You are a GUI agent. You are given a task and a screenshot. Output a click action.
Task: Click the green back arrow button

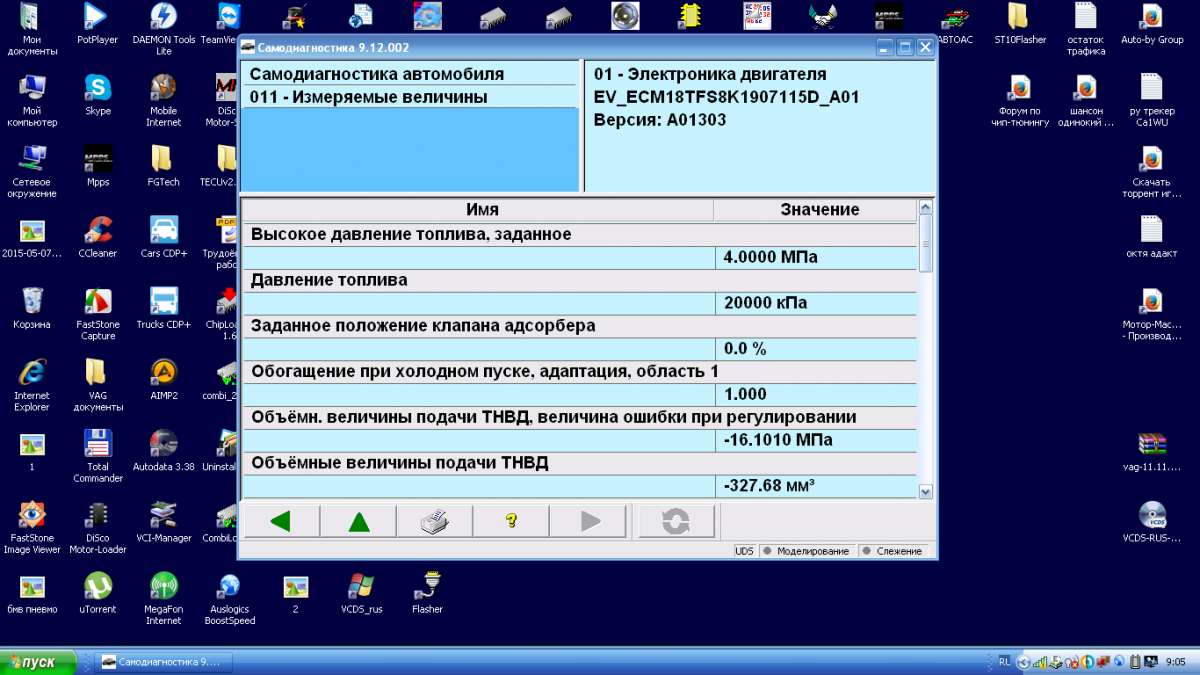pos(280,521)
